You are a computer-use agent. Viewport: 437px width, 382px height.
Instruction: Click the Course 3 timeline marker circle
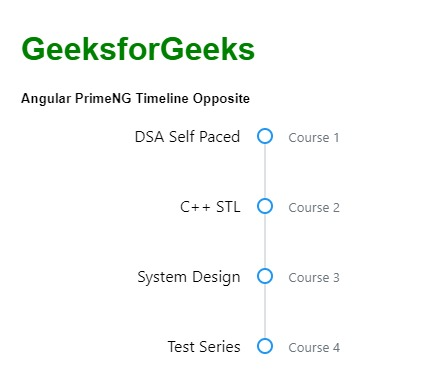265,276
